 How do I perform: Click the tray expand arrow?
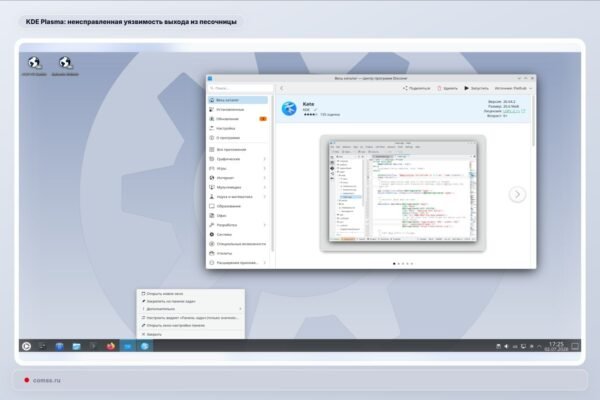[x=539, y=346]
